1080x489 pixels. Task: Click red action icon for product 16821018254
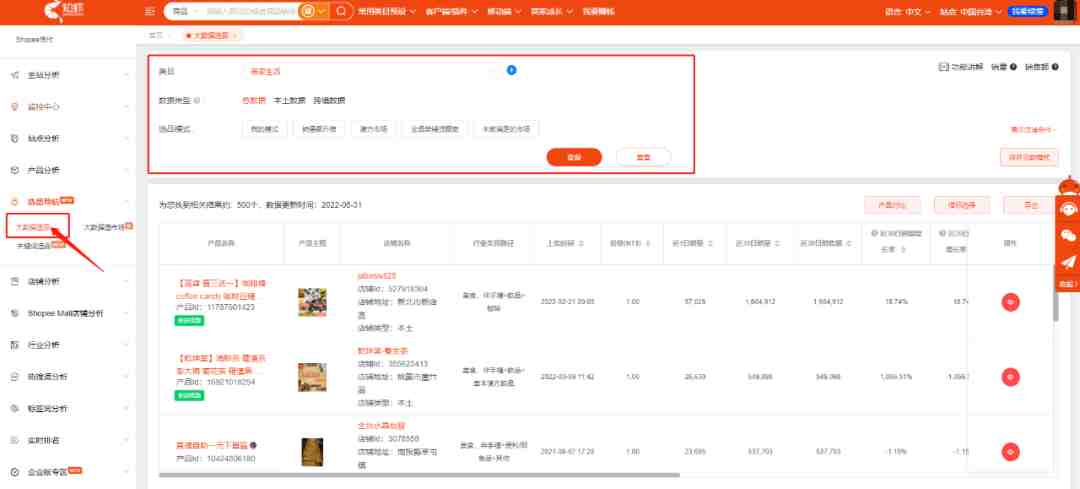tap(1010, 377)
